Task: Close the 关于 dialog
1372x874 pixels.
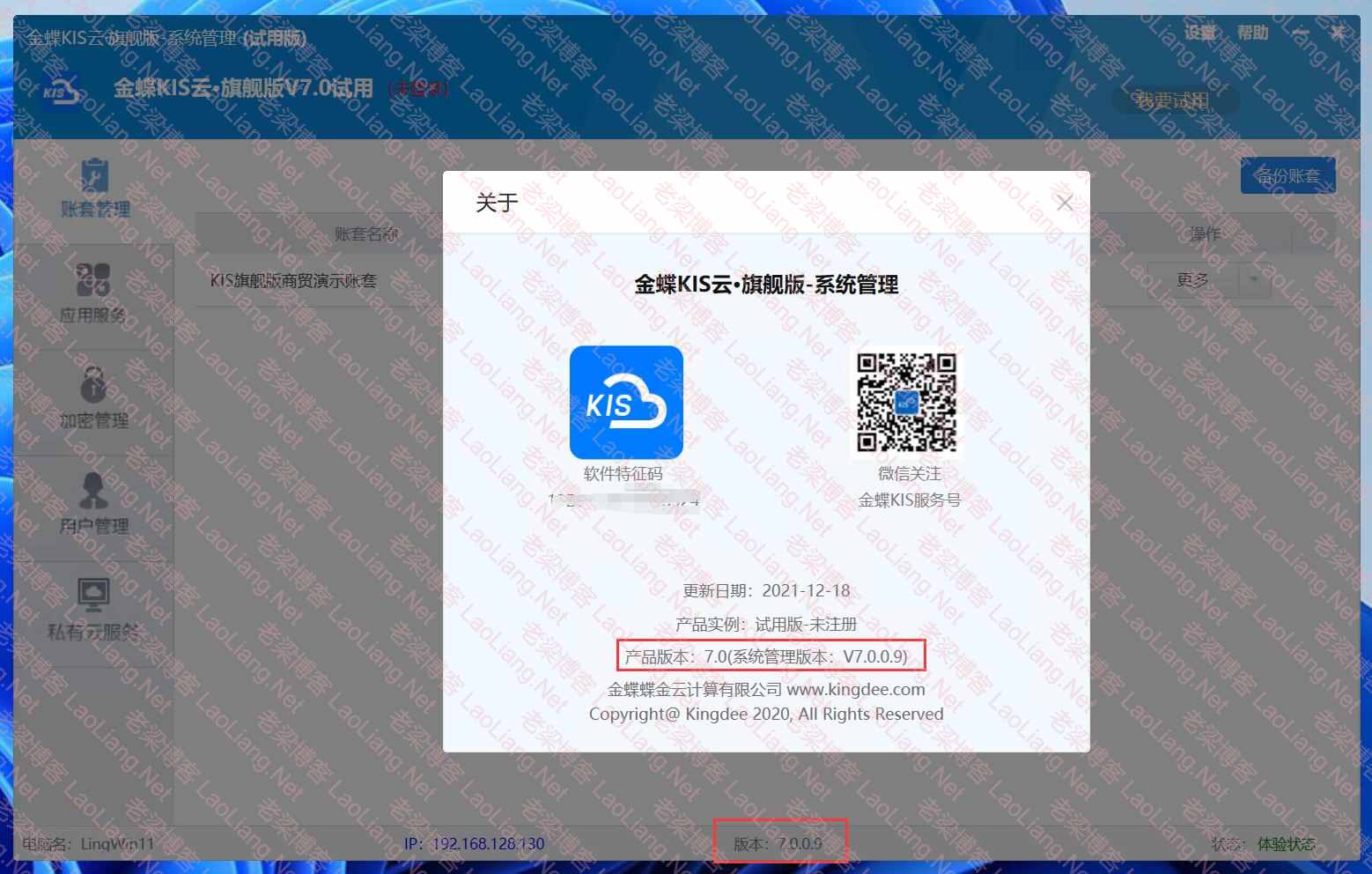Action: [x=1064, y=203]
